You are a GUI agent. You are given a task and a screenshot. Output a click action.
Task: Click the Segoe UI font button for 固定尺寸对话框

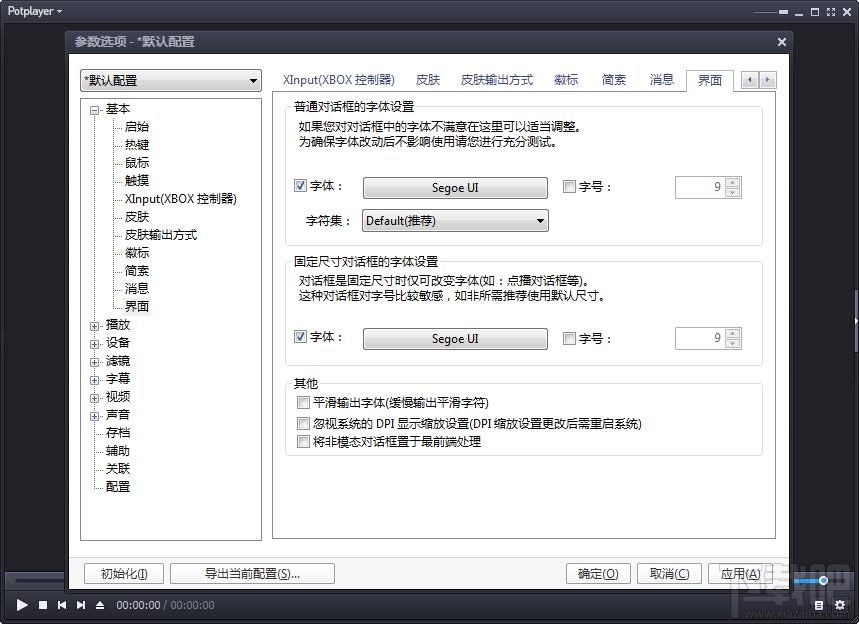[x=455, y=339]
